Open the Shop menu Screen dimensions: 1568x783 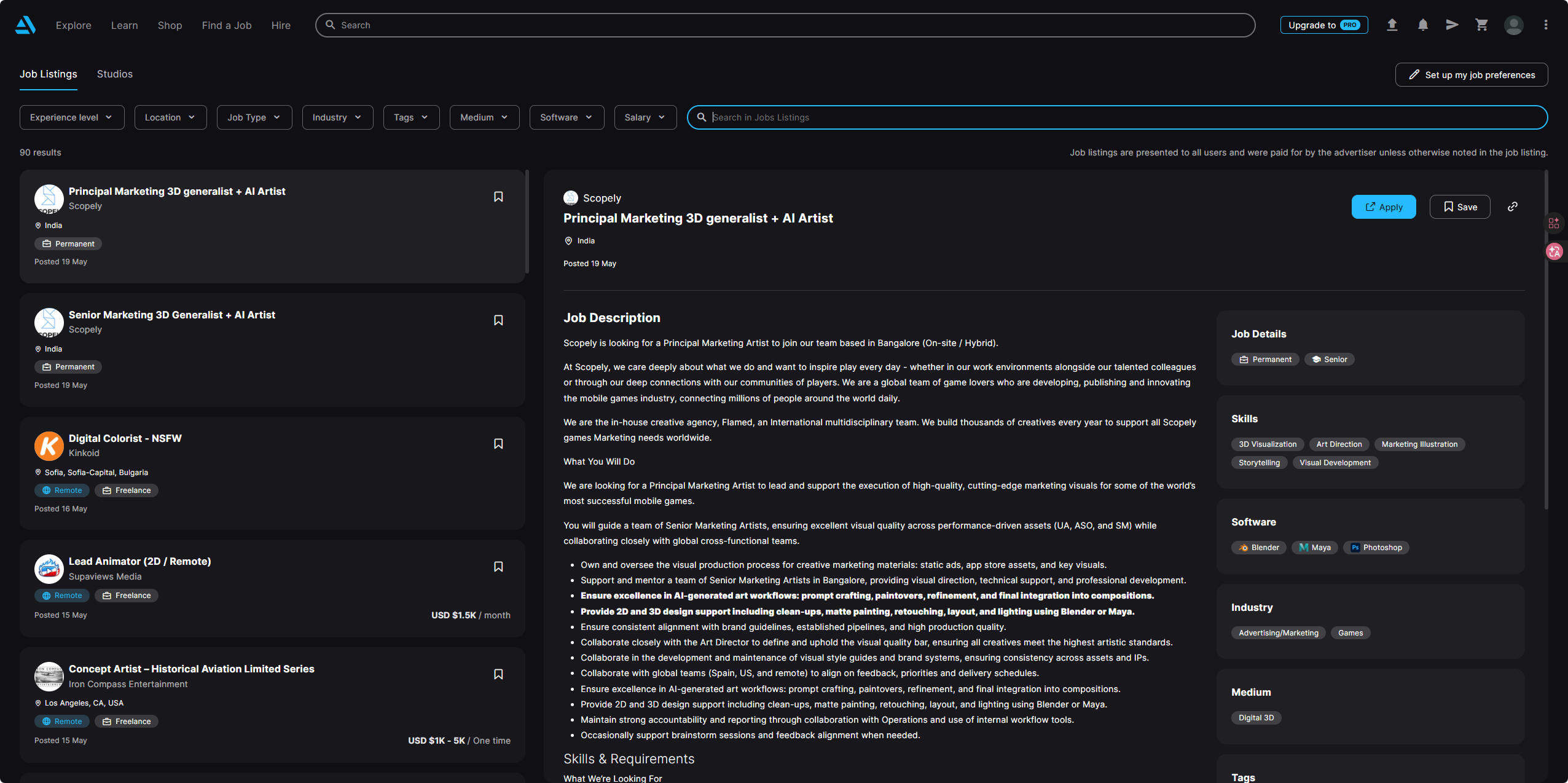[170, 25]
